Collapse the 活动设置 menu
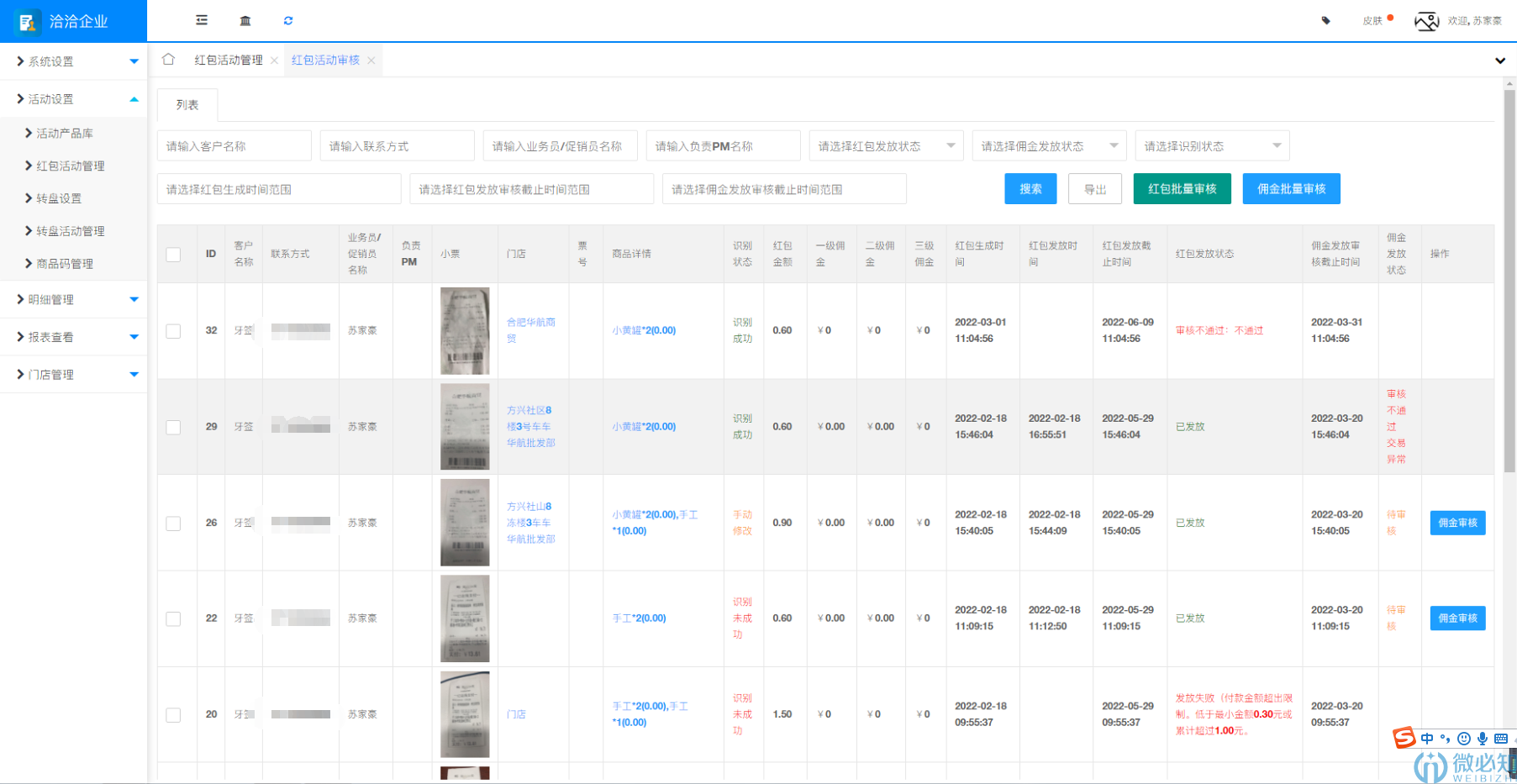The height and width of the screenshot is (784, 1517). coord(74,99)
